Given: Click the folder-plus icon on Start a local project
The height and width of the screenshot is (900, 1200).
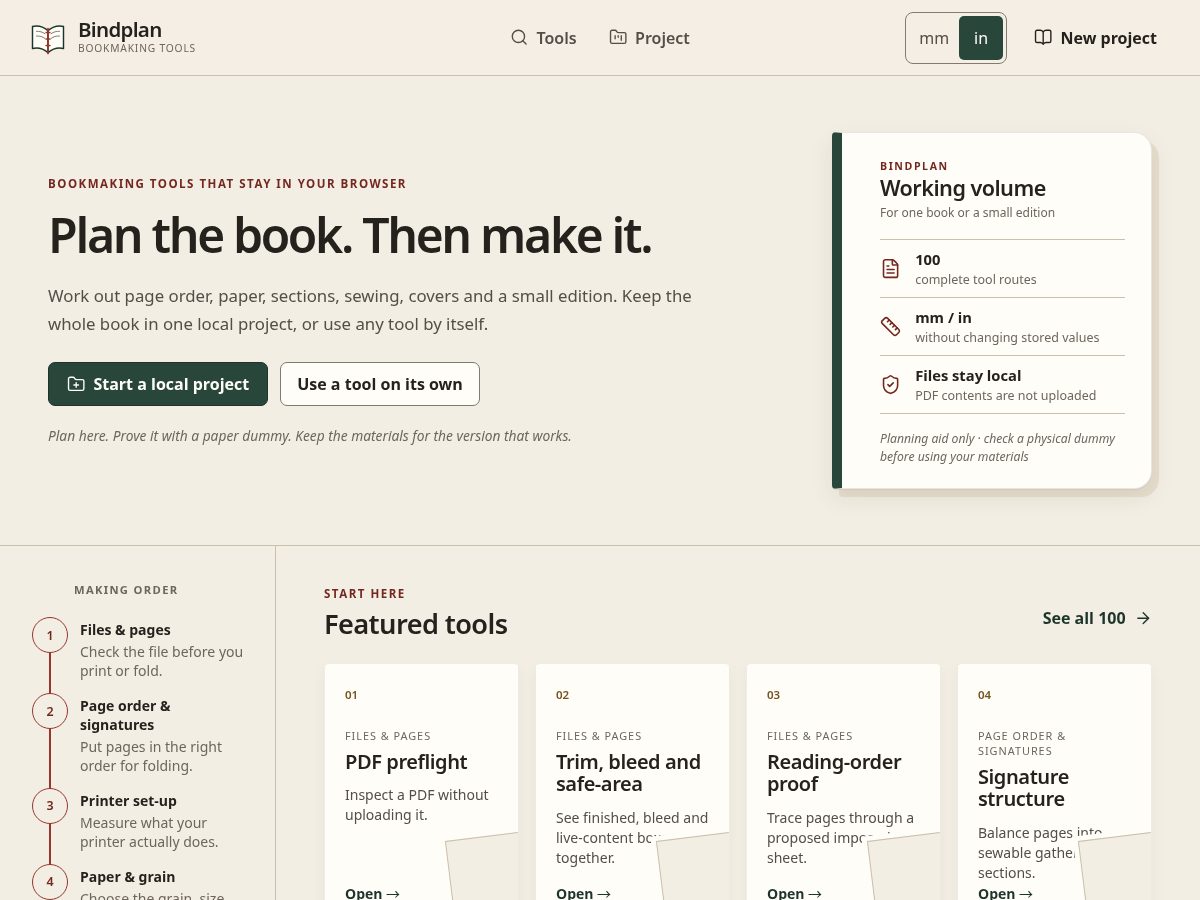Looking at the screenshot, I should [x=76, y=384].
